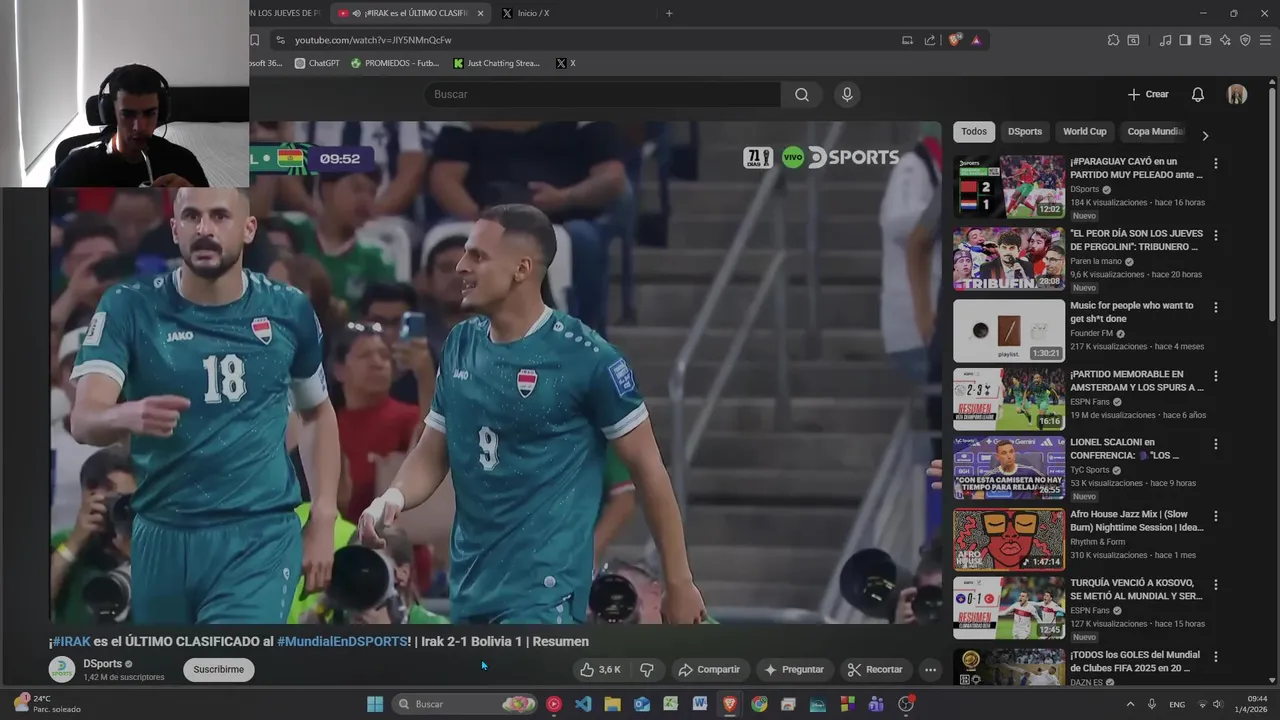Open the ChatGPT bookmark
Image resolution: width=1280 pixels, height=720 pixels.
tap(317, 63)
